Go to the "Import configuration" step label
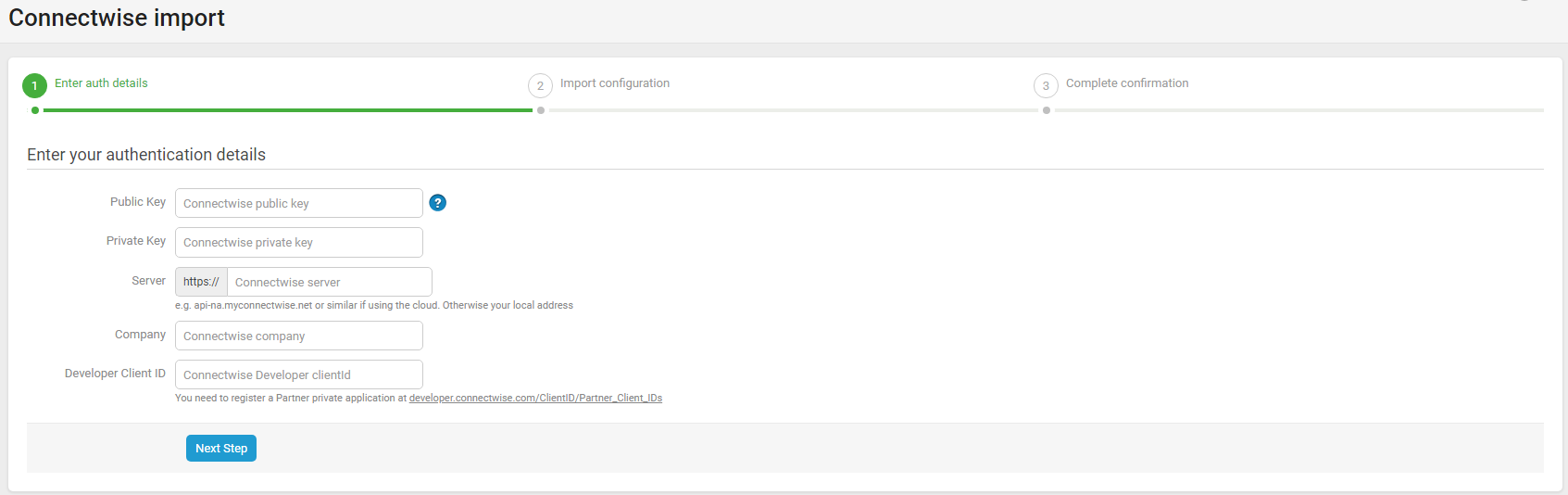 [614, 83]
